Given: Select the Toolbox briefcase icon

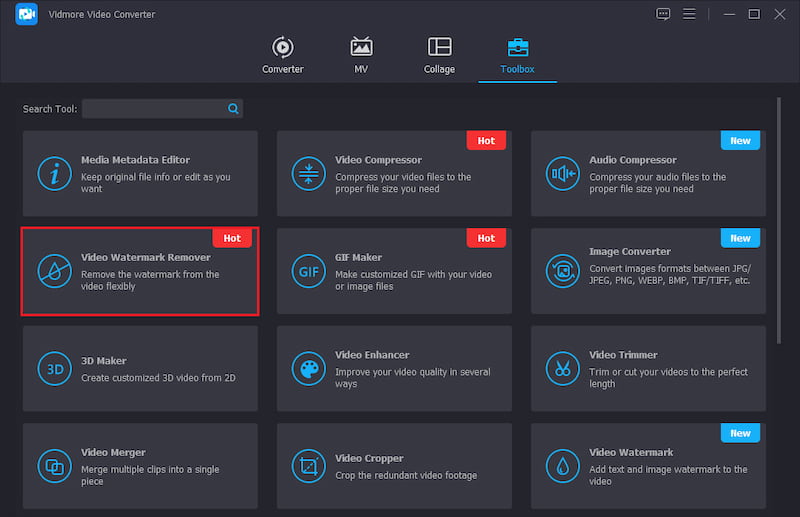Looking at the screenshot, I should tap(518, 47).
